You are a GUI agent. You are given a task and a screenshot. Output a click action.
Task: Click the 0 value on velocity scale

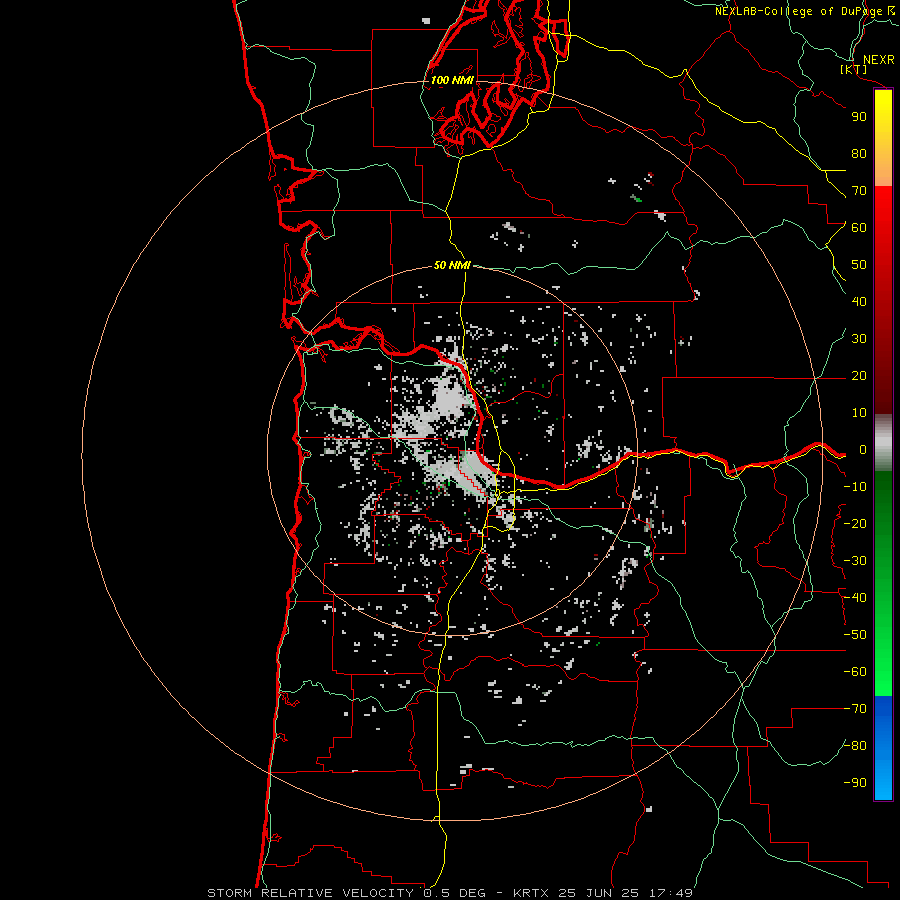click(x=863, y=450)
